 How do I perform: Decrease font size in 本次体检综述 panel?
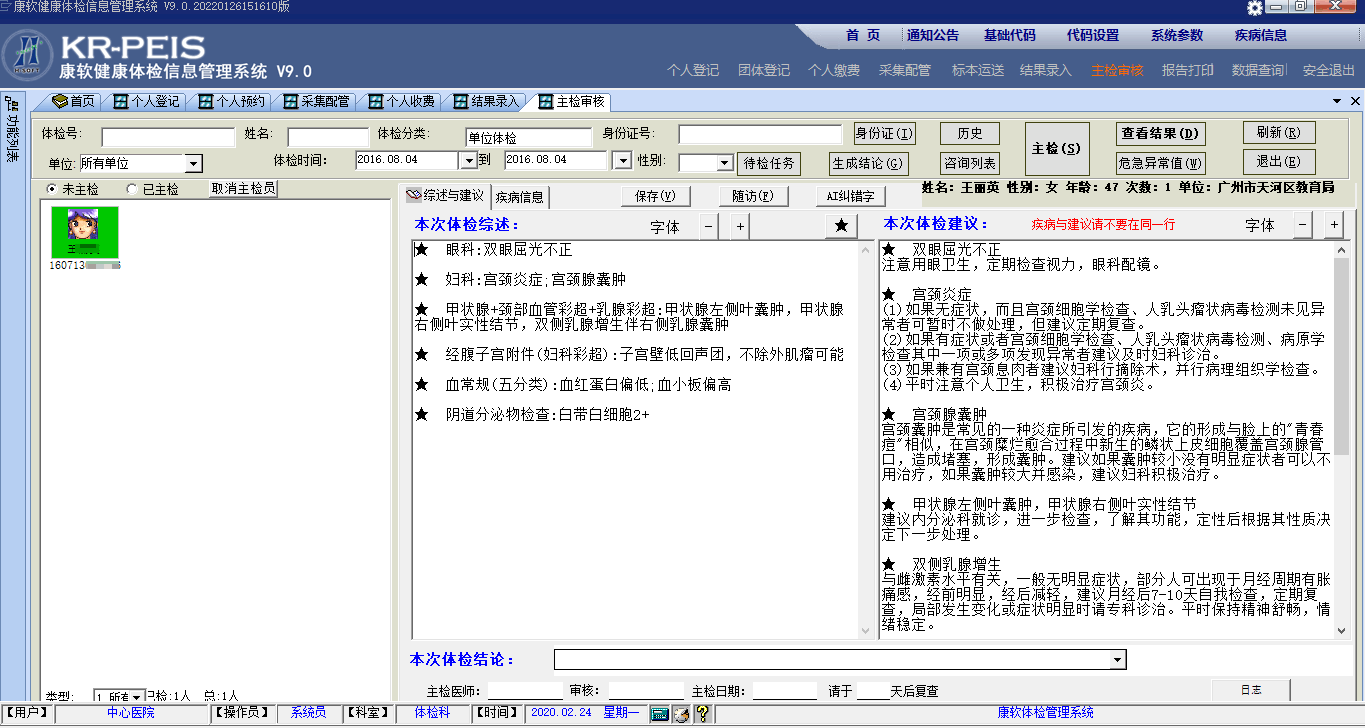708,227
